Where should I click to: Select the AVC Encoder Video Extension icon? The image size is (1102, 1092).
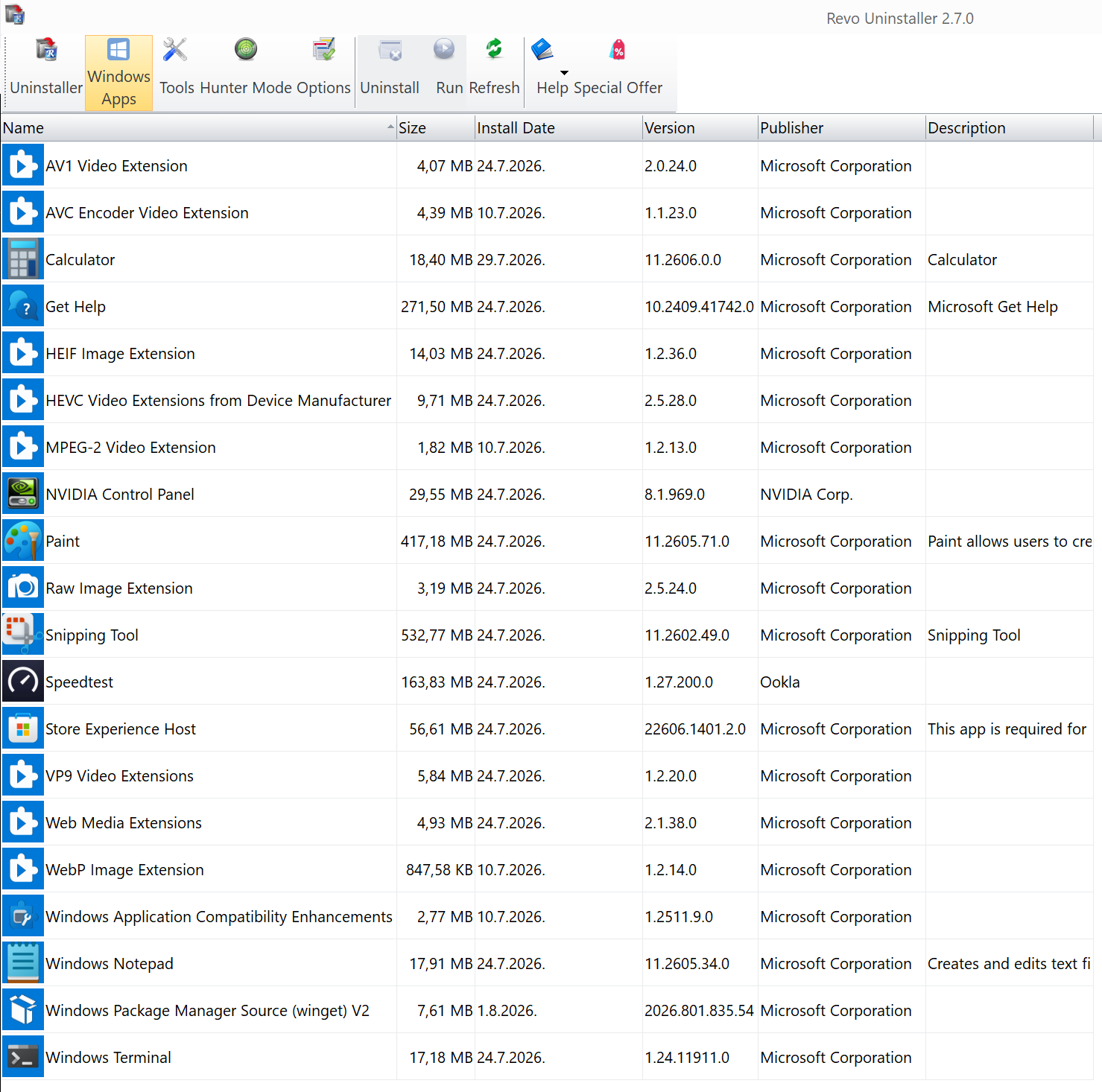(23, 212)
